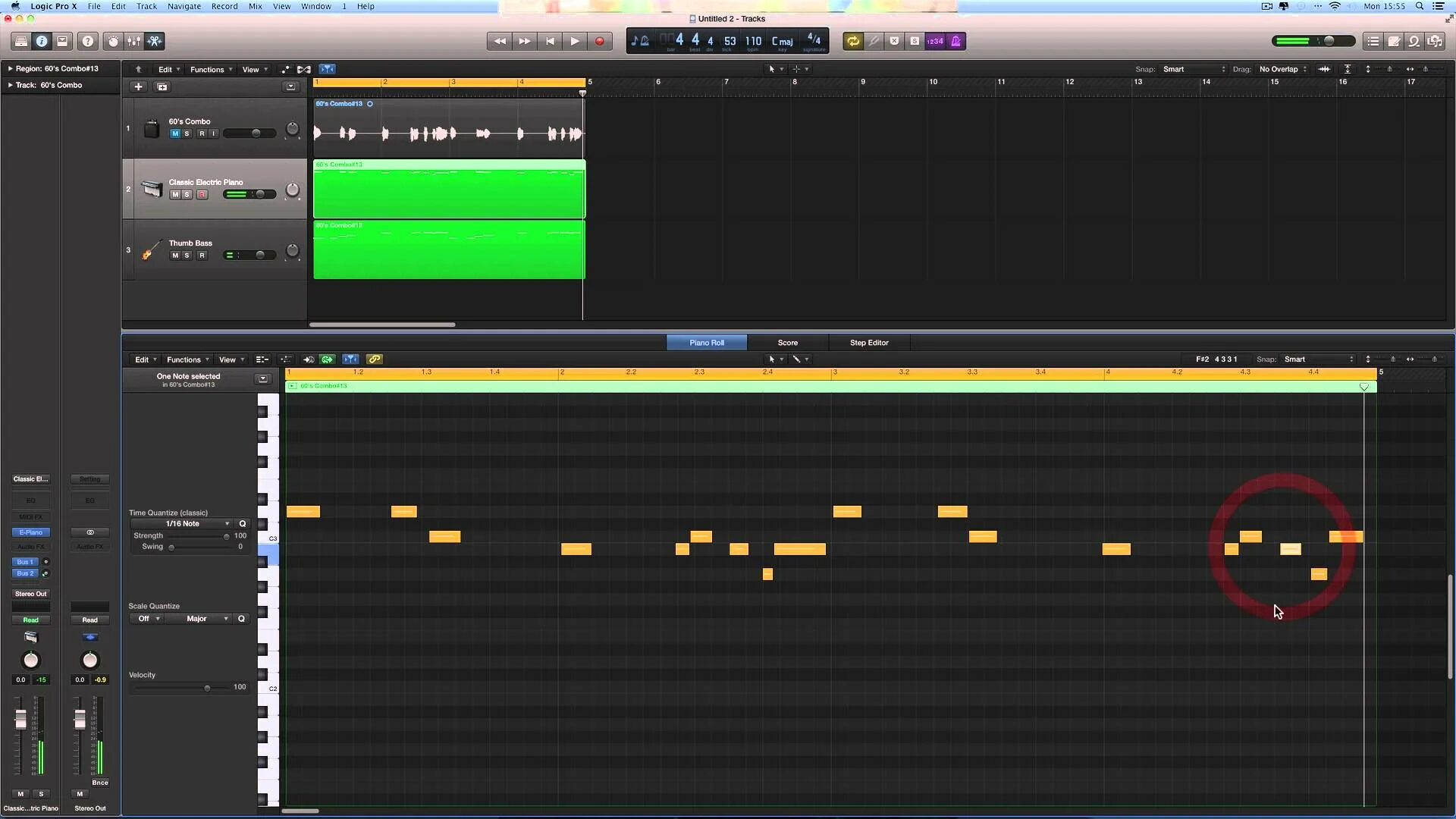Open the 1/16 Note quantize dropdown
Screen dimensions: 1456x819
(x=196, y=524)
